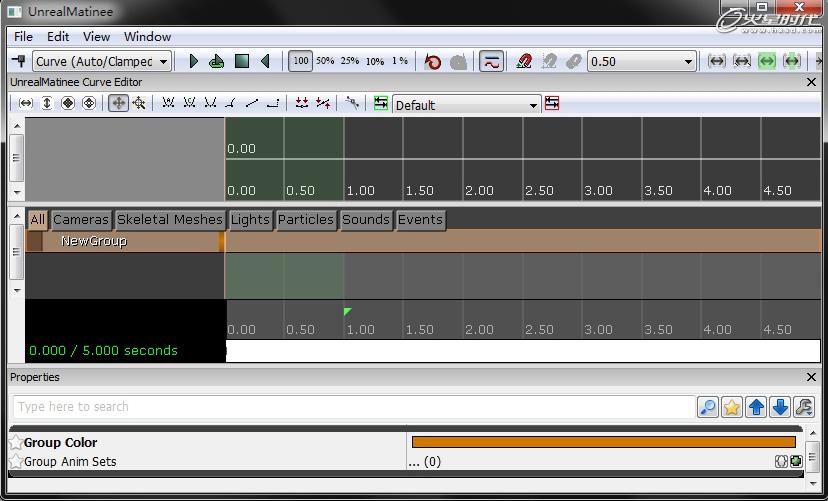Screen dimensions: 828x501
Task: Set playback speed to 50%
Action: tap(325, 61)
